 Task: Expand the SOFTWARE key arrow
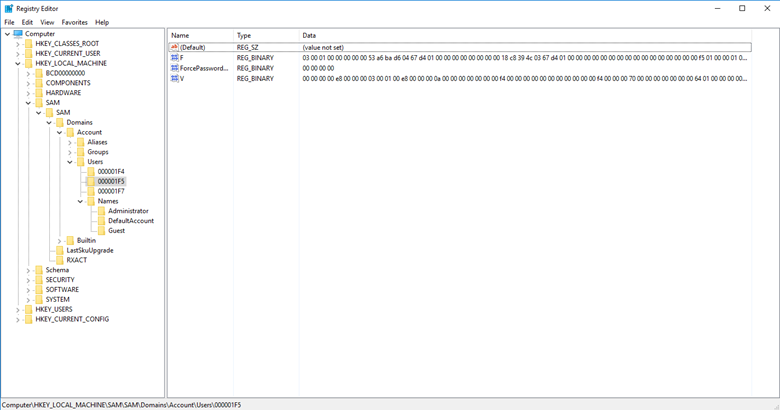click(28, 290)
